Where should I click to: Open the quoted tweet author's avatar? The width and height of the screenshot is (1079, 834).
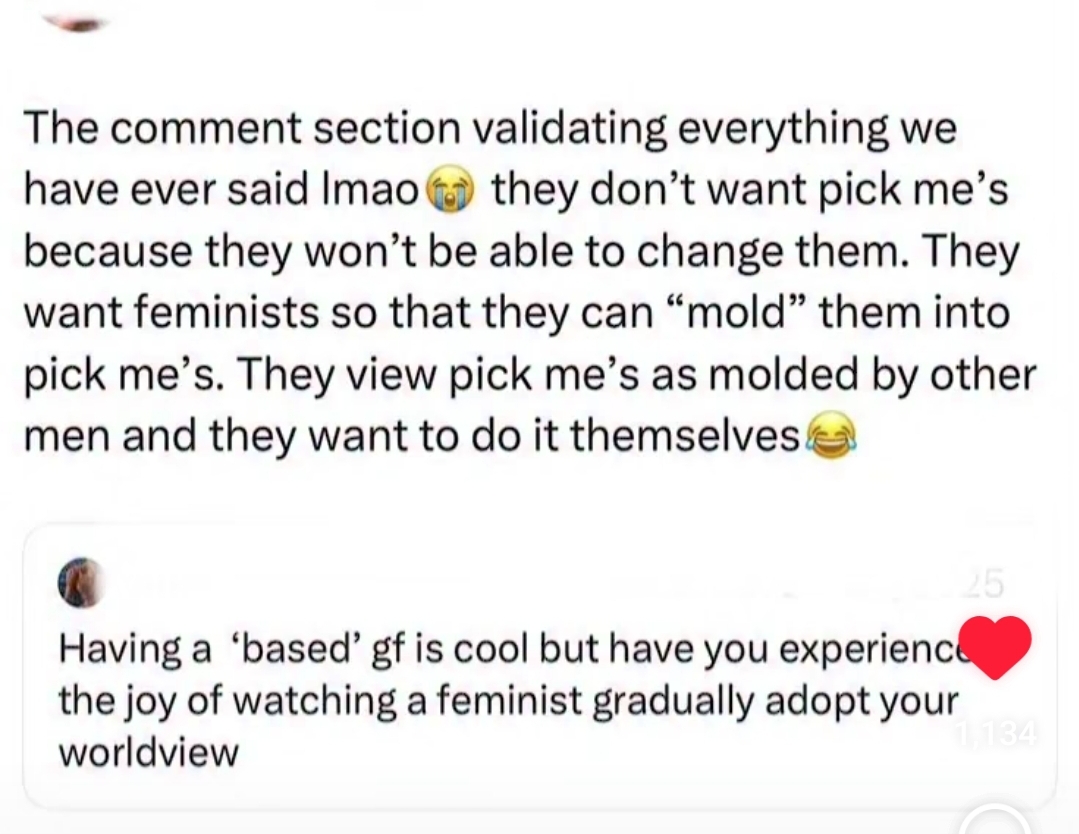point(82,582)
